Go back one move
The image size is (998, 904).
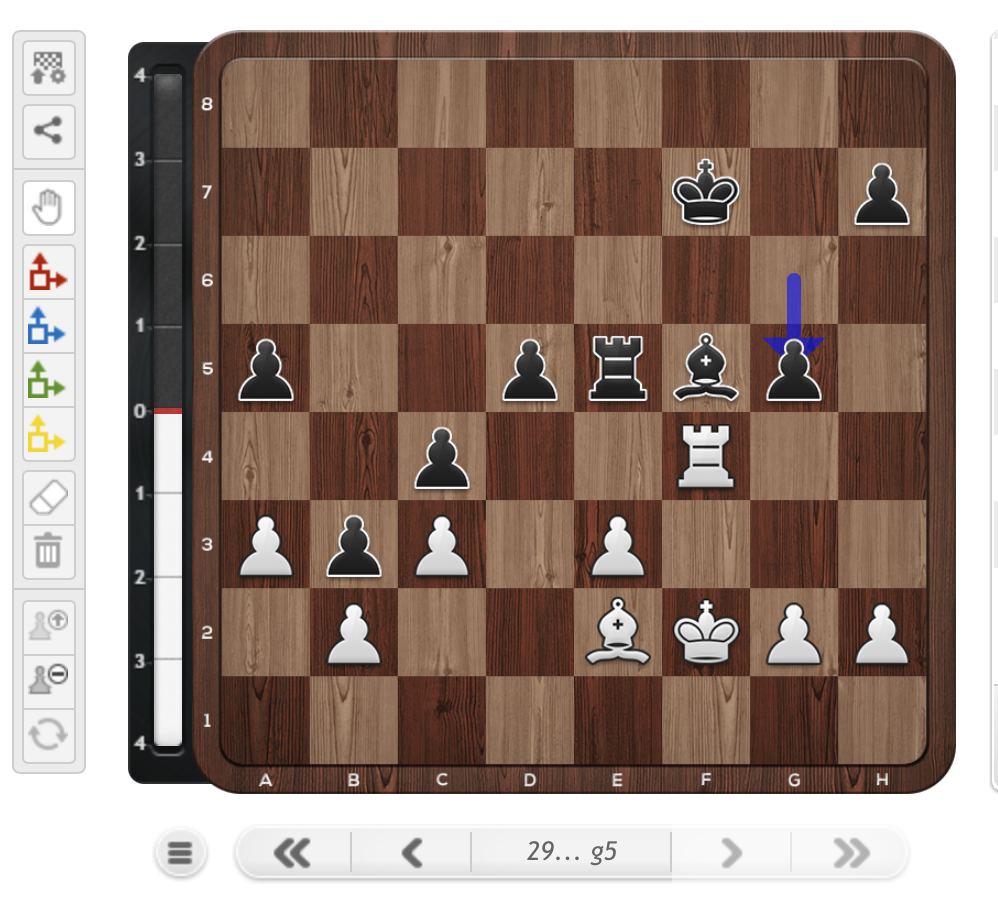point(411,853)
